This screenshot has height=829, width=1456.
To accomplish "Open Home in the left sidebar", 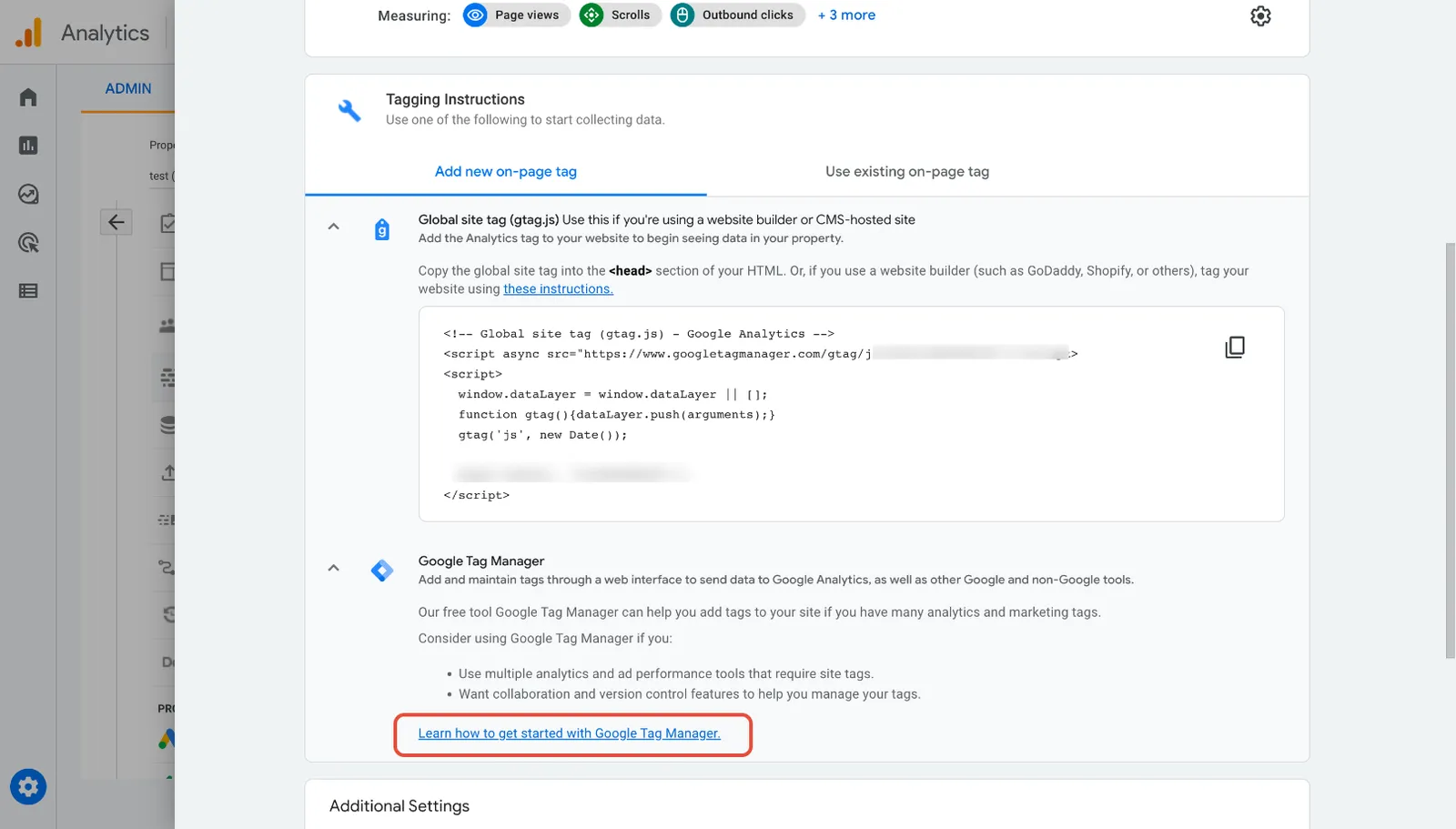I will 28,97.
